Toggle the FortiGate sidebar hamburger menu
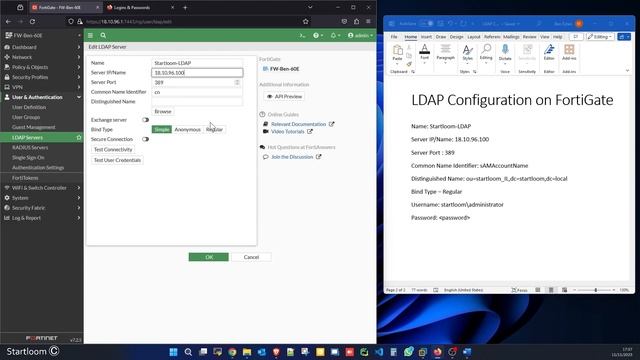Screen dimensions: 640x360 [91, 36]
